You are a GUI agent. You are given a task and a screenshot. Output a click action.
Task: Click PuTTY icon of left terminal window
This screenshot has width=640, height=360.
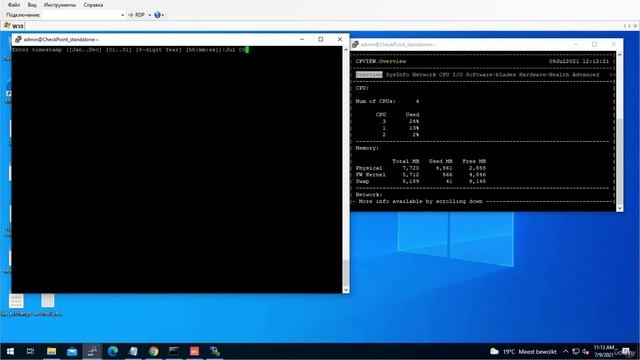pos(18,39)
